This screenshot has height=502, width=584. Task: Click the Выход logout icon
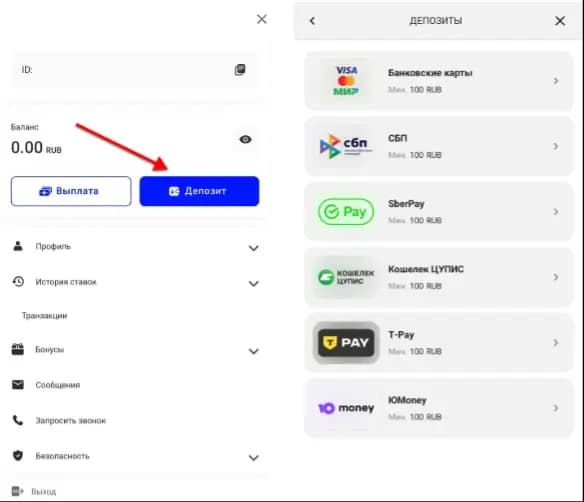(x=18, y=491)
